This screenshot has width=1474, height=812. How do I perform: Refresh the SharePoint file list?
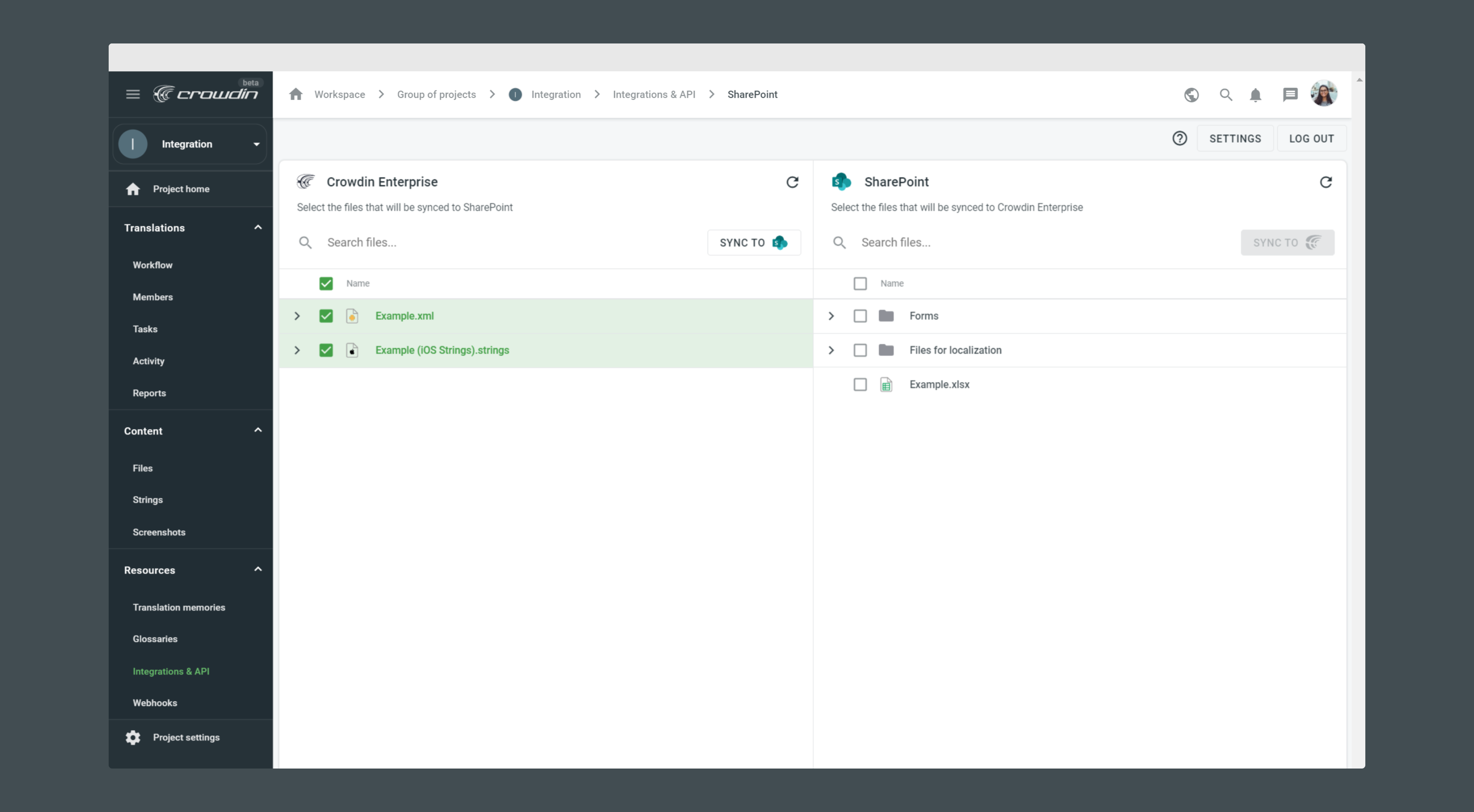pyautogui.click(x=1326, y=183)
